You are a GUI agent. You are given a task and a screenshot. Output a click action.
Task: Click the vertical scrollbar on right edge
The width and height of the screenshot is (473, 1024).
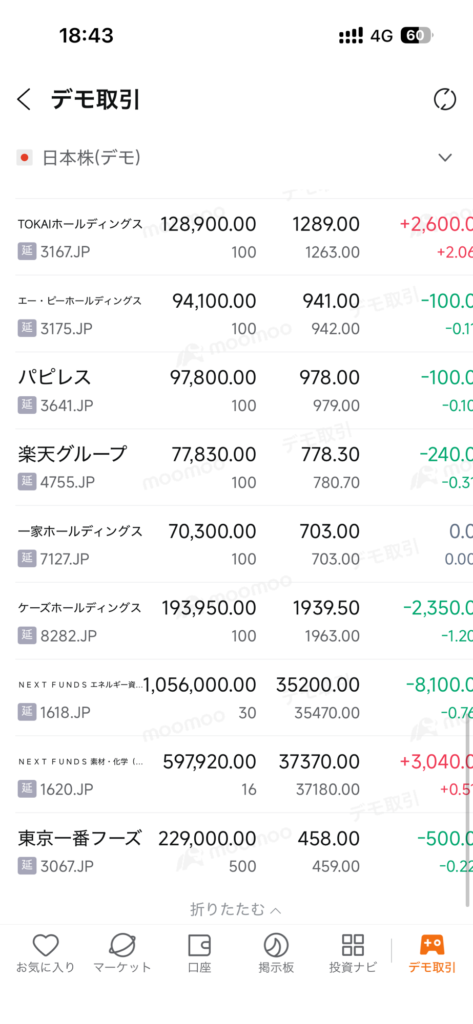tap(468, 812)
